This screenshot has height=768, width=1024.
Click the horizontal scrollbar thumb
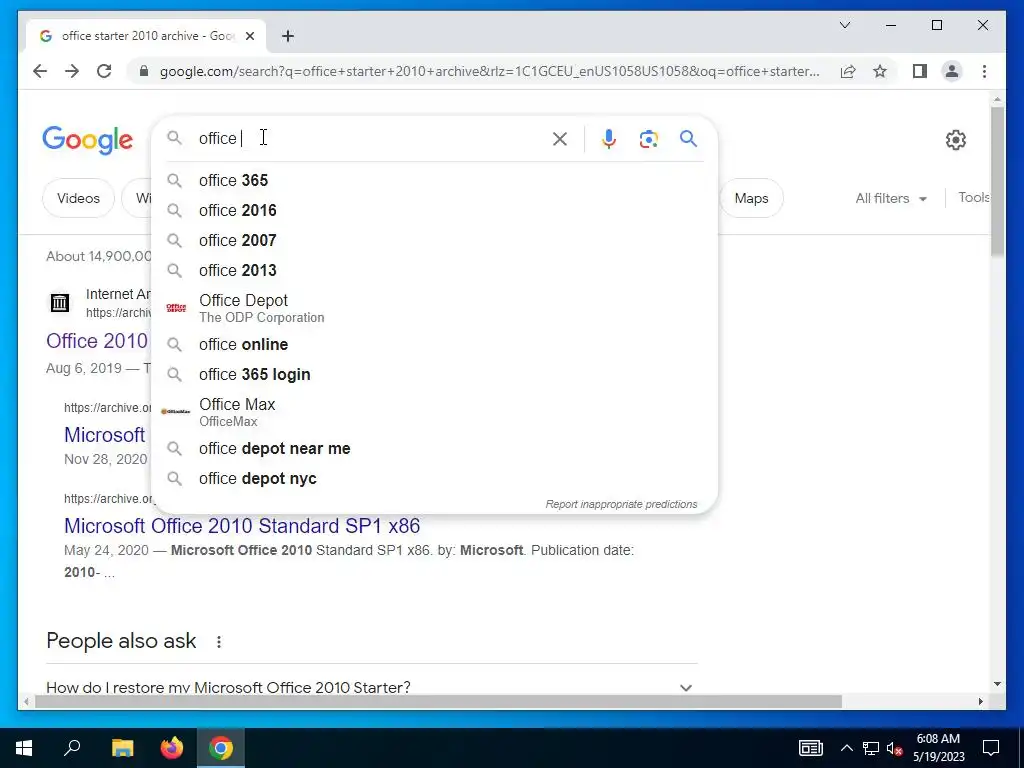click(x=438, y=701)
